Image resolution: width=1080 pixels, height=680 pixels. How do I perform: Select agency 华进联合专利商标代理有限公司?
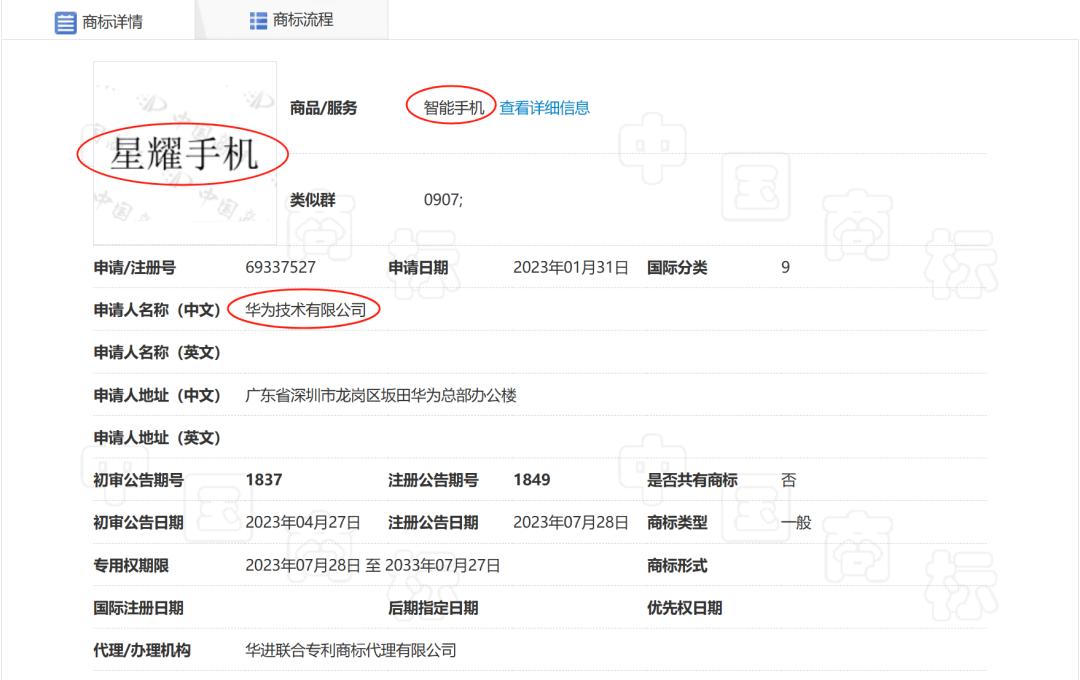pyautogui.click(x=351, y=650)
